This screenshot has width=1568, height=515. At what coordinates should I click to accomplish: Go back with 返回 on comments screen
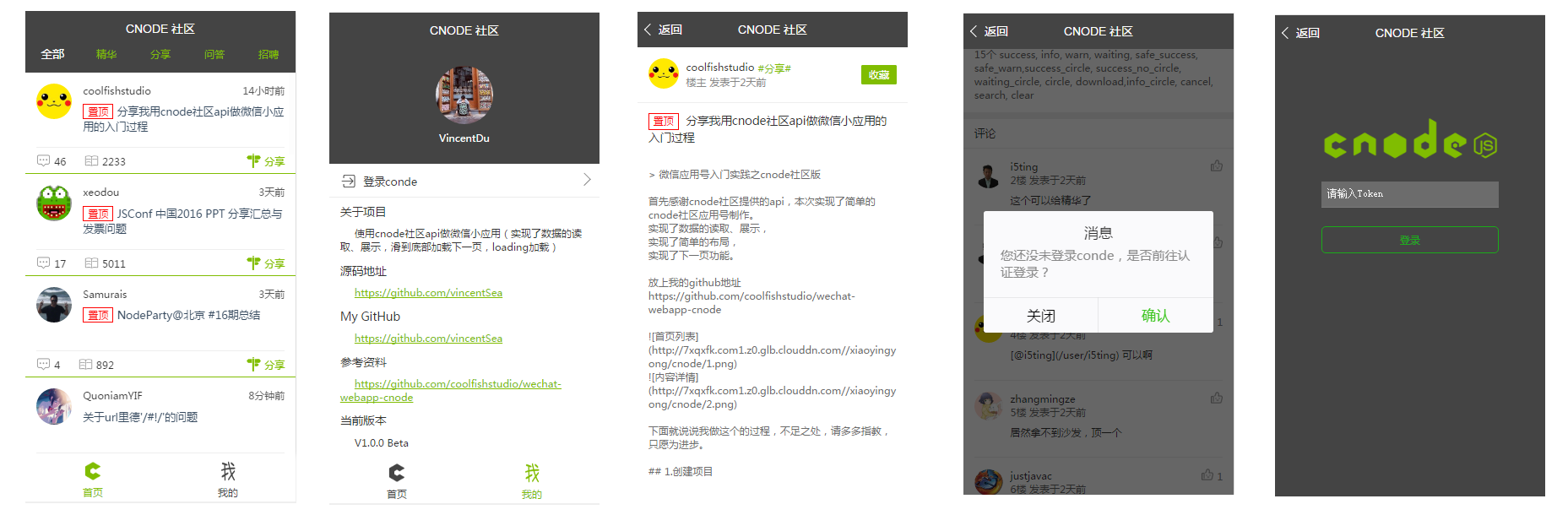(x=990, y=31)
